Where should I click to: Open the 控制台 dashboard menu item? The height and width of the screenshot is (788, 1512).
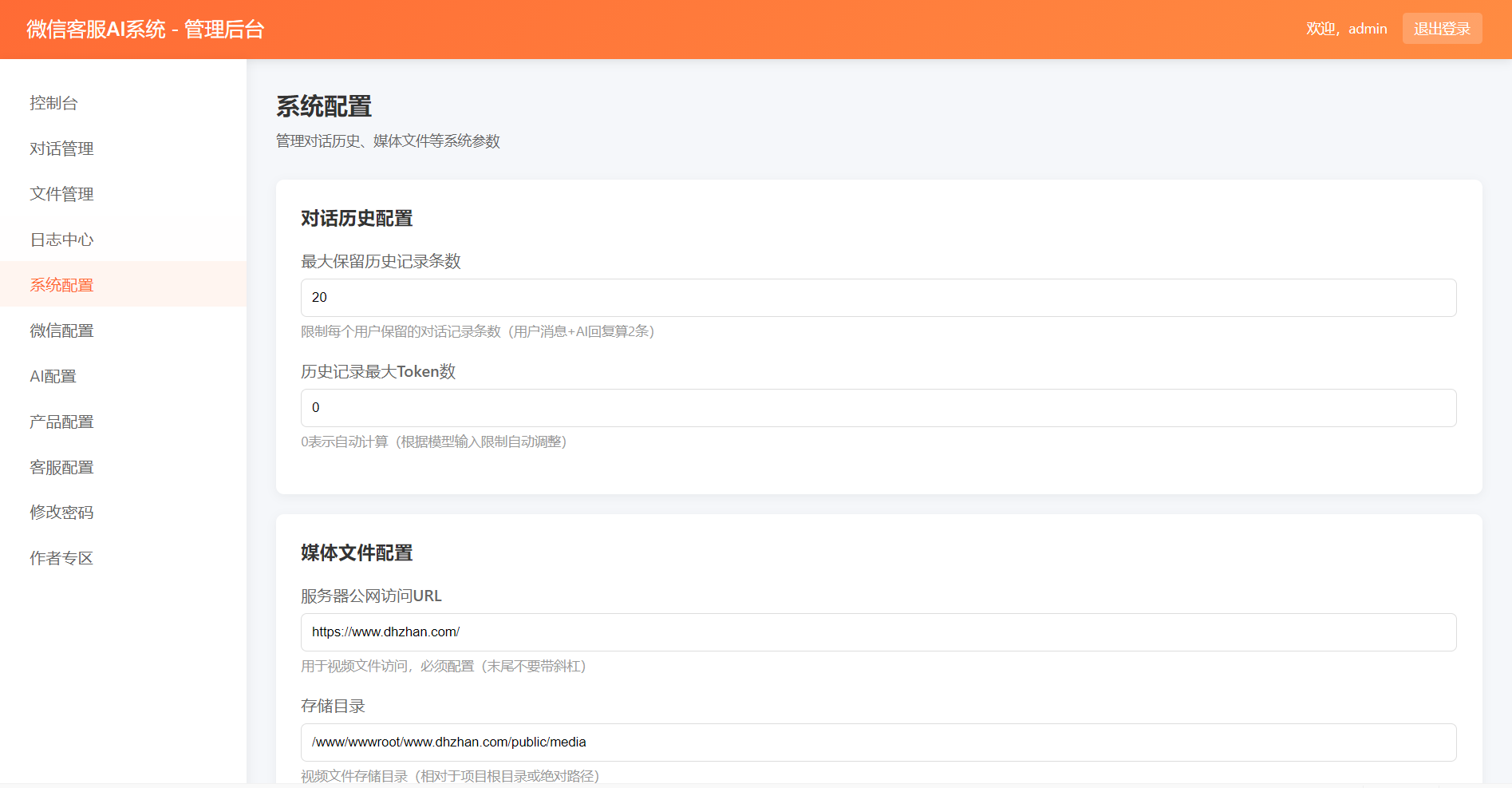point(53,103)
